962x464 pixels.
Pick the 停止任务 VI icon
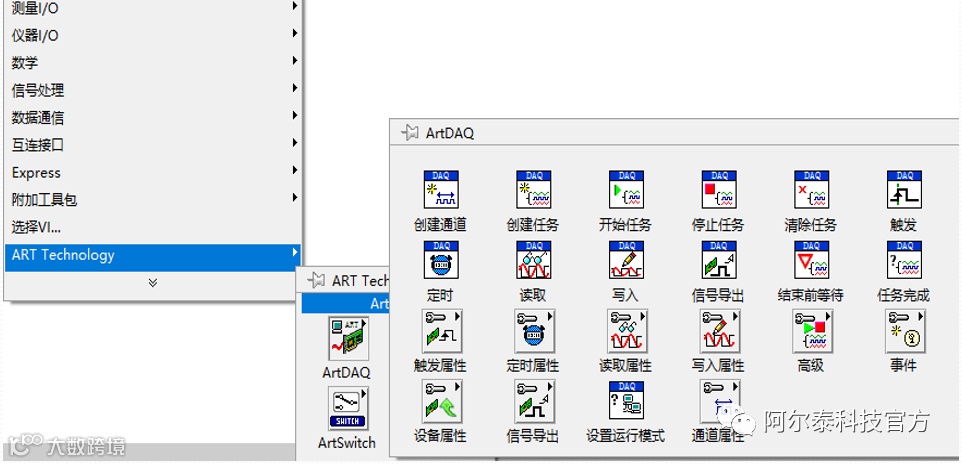point(719,190)
